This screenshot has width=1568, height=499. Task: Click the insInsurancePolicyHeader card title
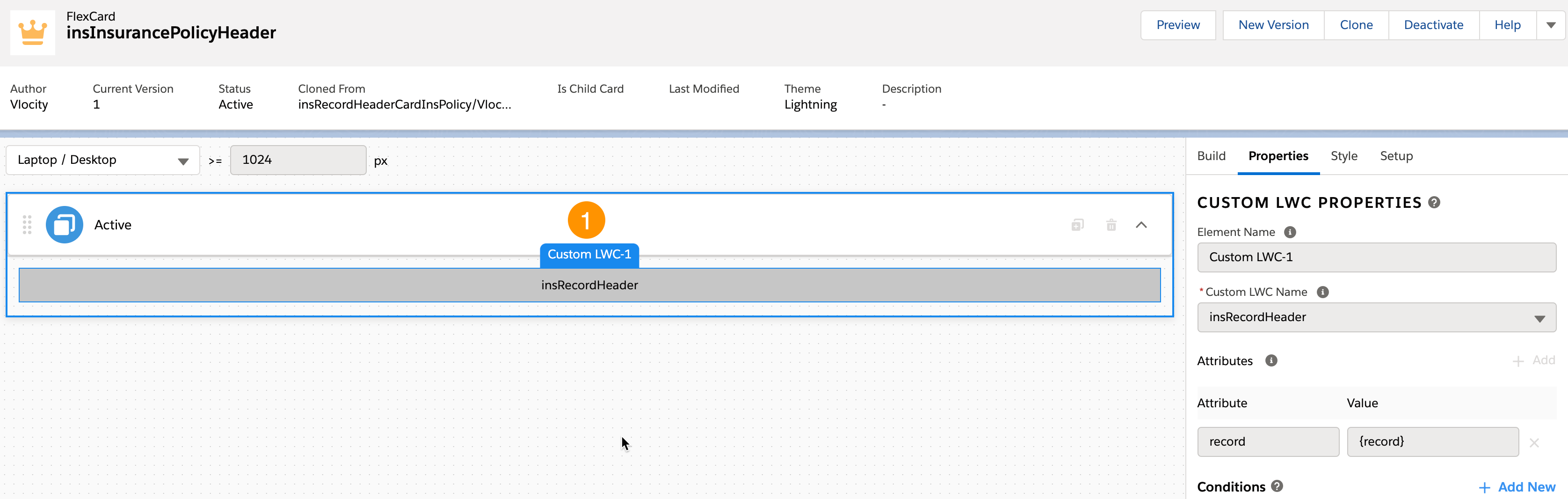pos(171,33)
